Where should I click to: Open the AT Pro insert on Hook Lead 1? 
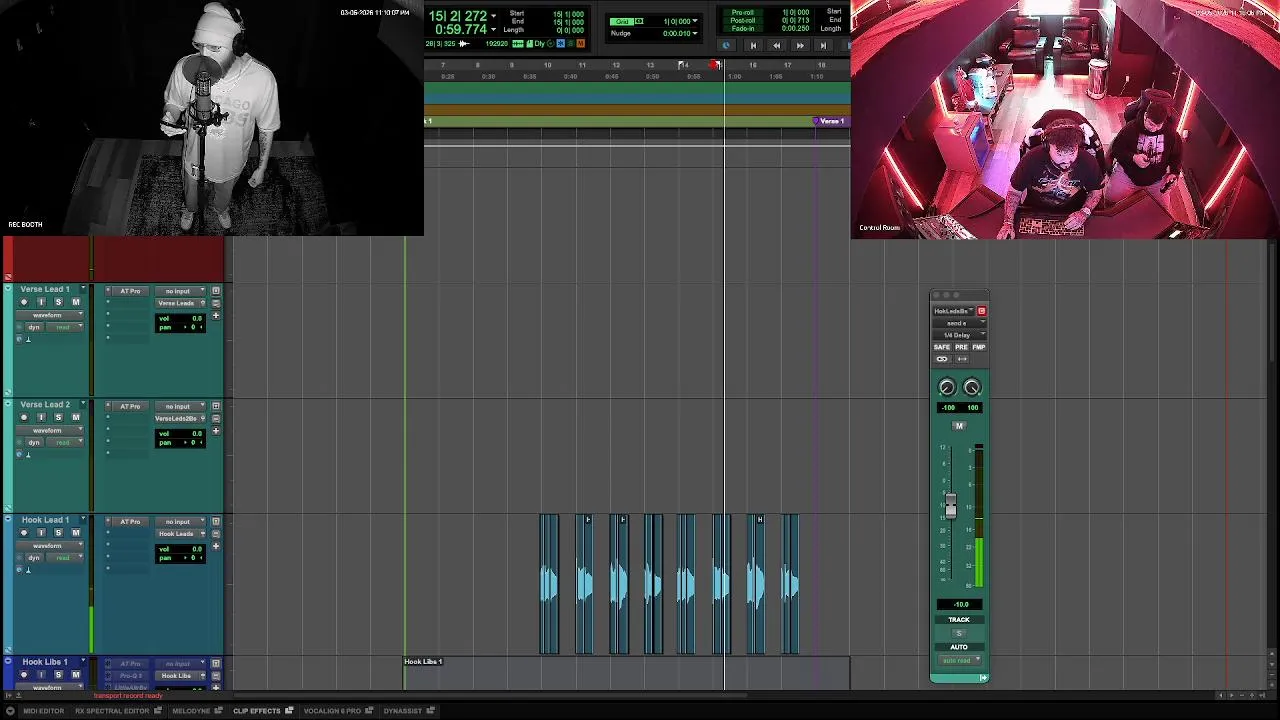[x=130, y=521]
